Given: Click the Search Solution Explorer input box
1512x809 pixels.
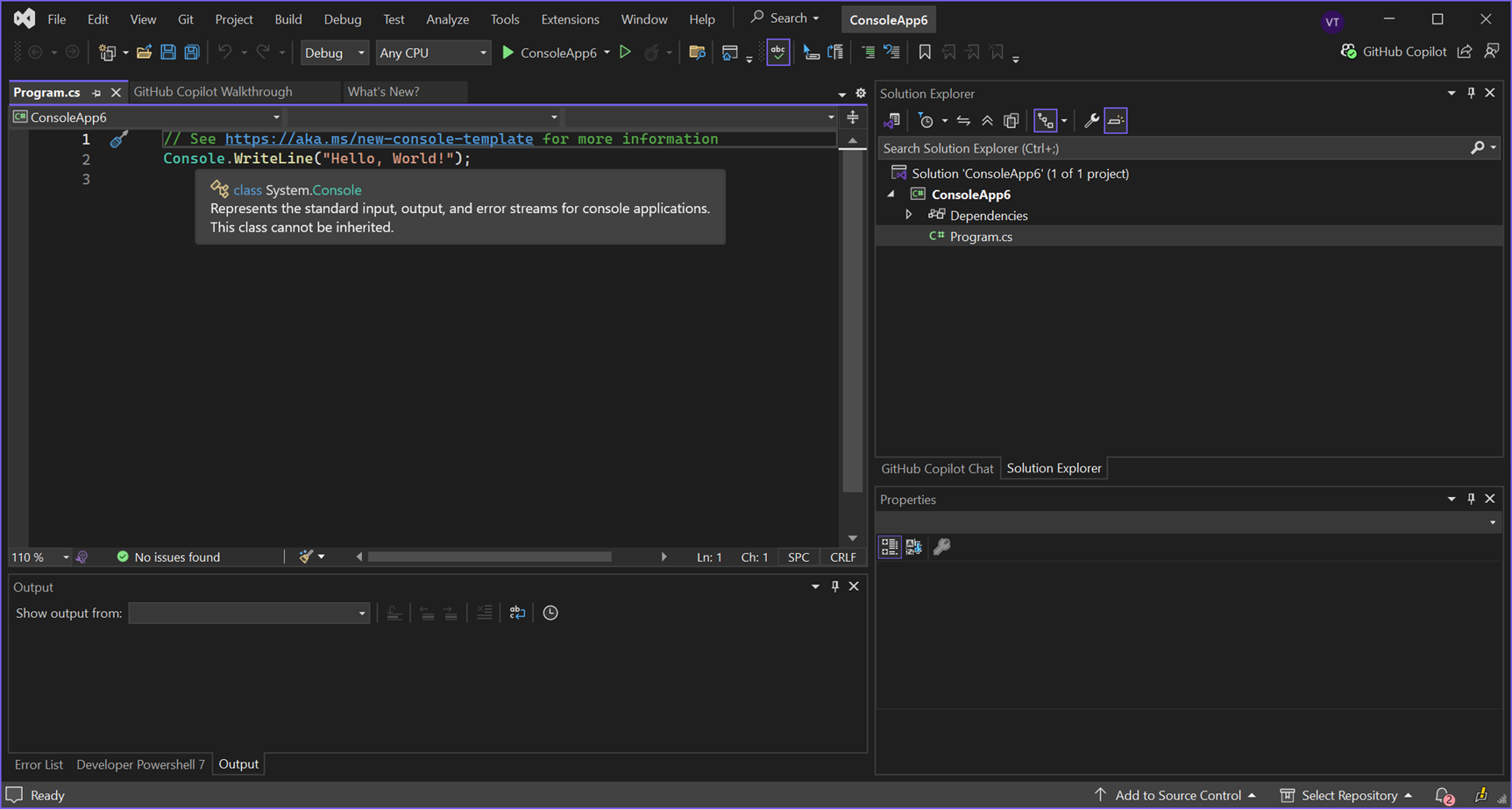Looking at the screenshot, I should coord(1139,147).
